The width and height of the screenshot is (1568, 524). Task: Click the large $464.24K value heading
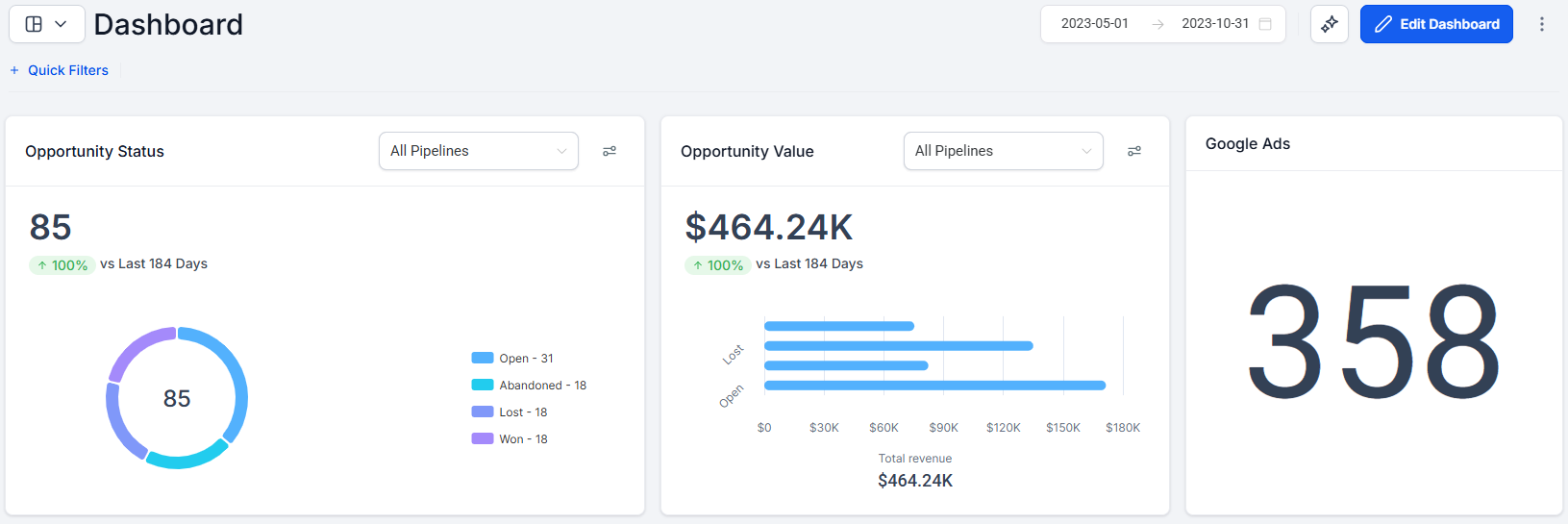(x=769, y=227)
